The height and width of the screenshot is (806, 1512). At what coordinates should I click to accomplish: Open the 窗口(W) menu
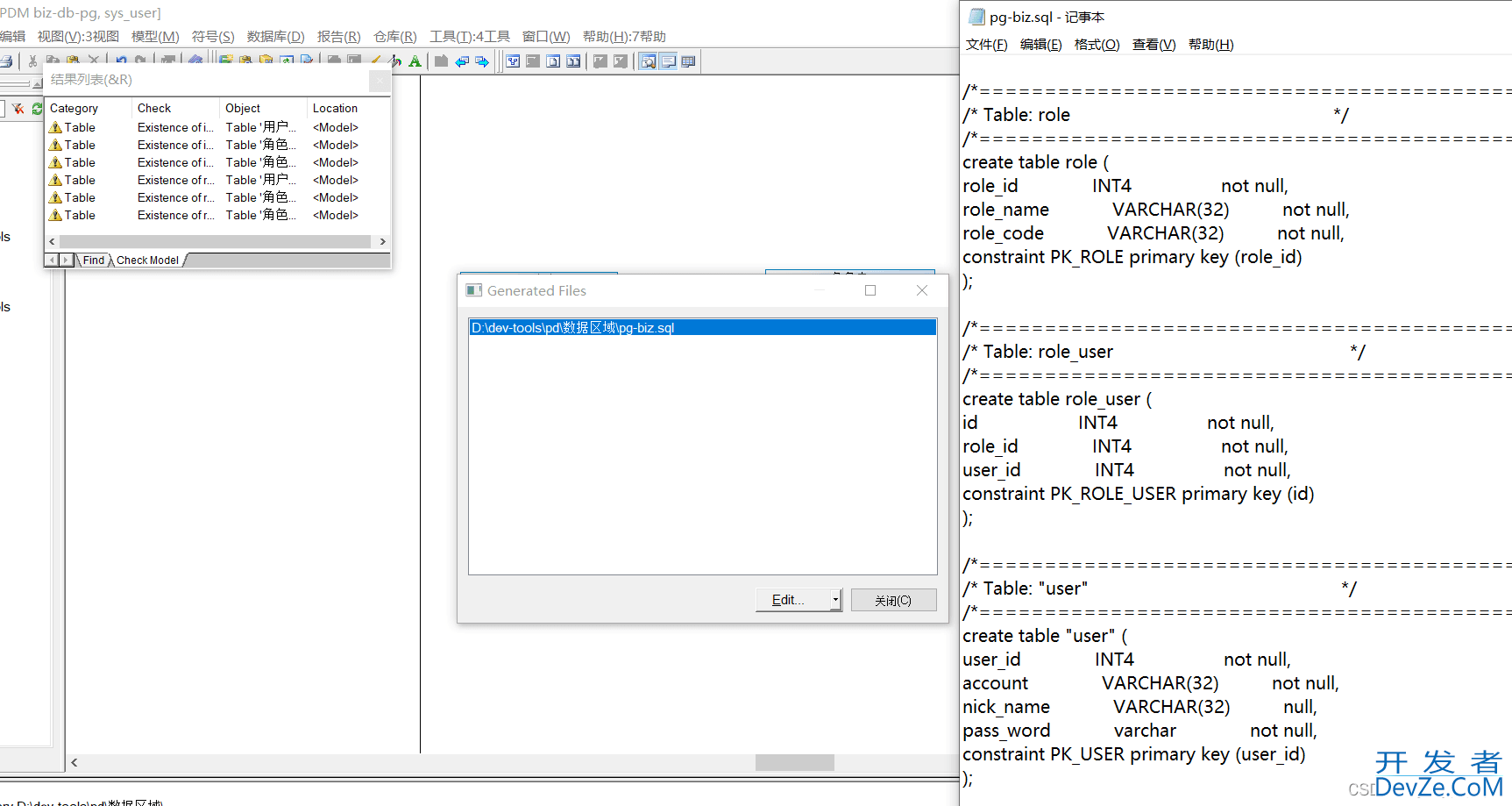pyautogui.click(x=546, y=37)
